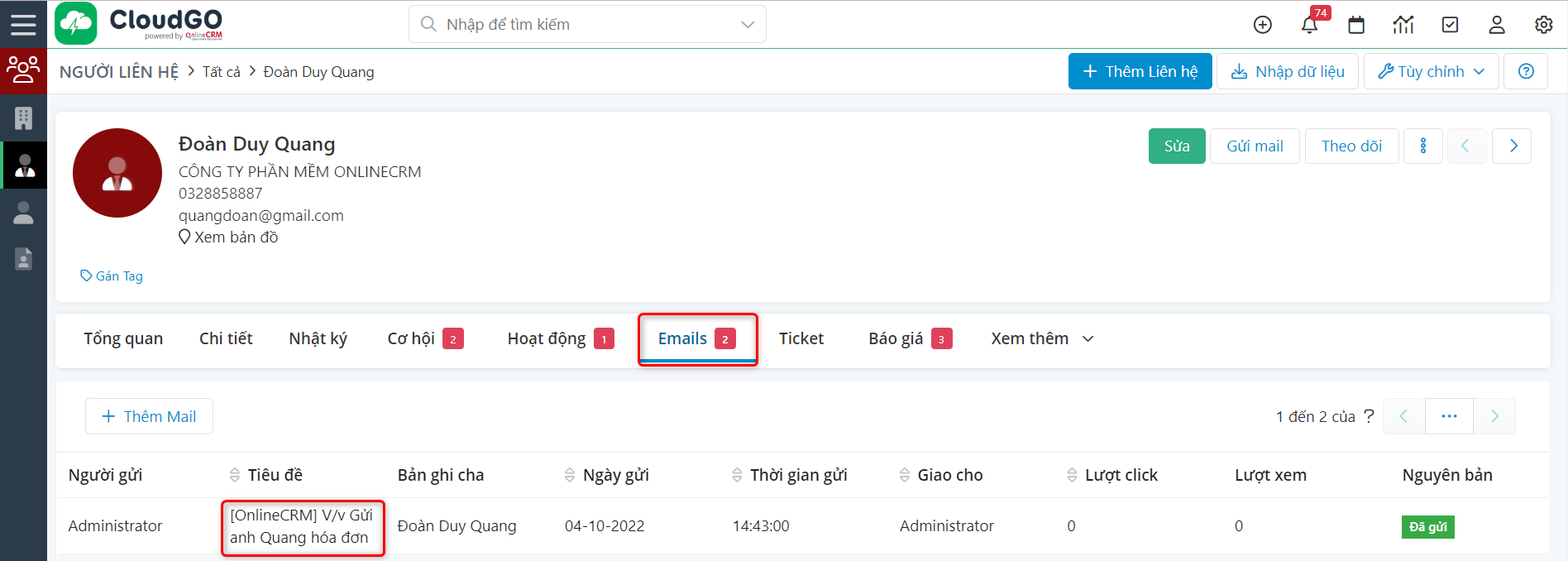Open the search box dropdown arrow

click(748, 25)
